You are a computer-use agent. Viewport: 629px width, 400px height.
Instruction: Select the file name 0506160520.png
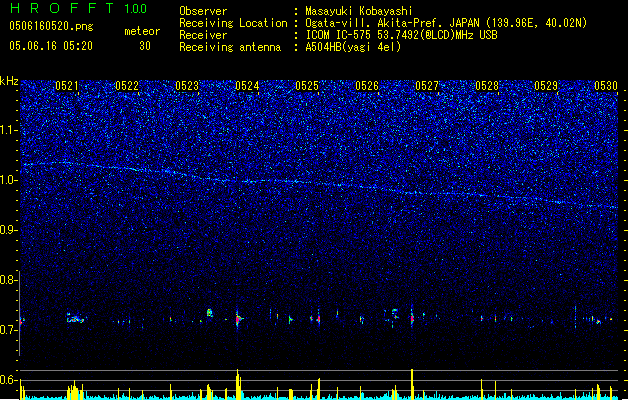tap(51, 26)
